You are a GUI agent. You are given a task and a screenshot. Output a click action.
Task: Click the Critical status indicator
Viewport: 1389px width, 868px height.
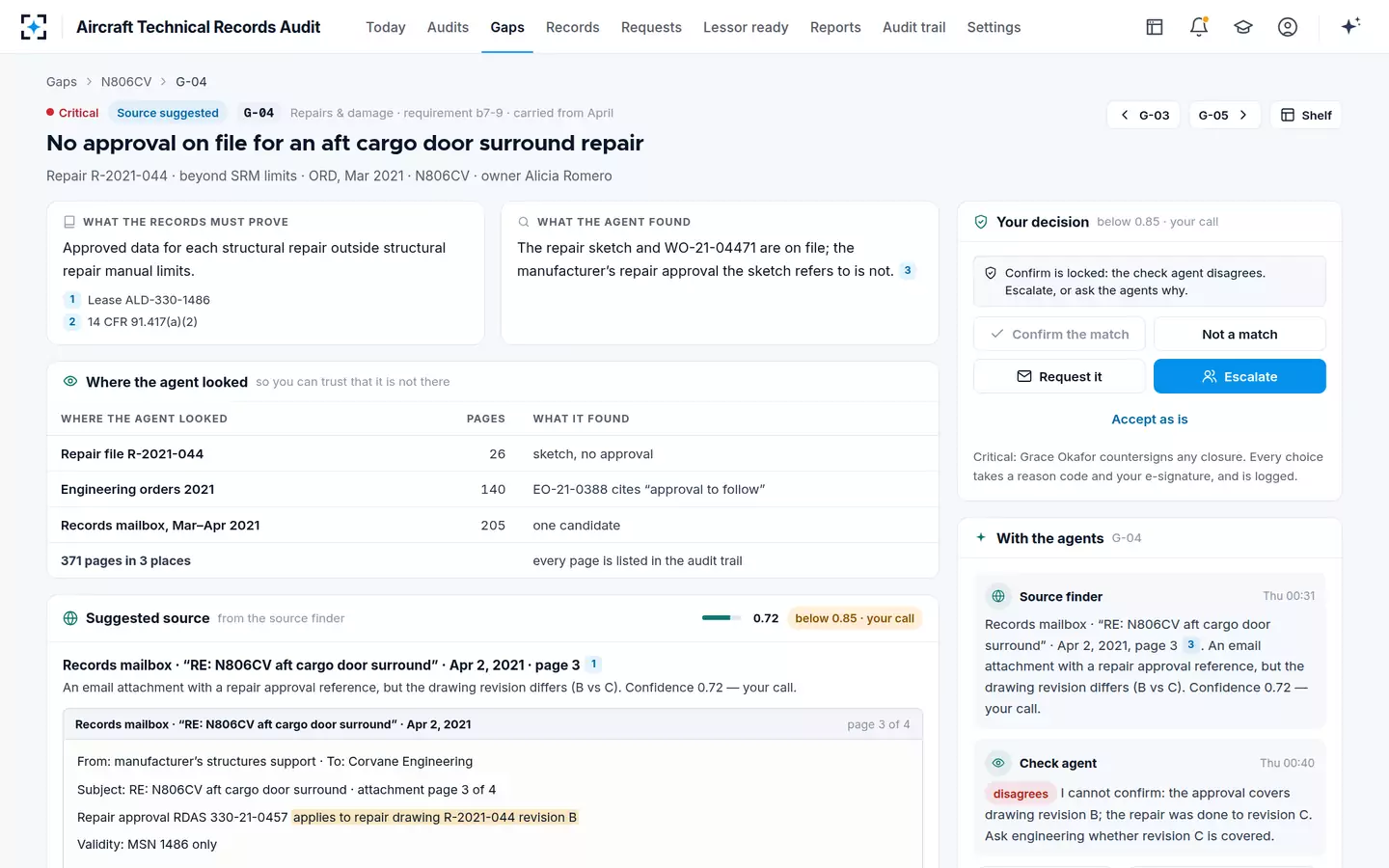[72, 113]
